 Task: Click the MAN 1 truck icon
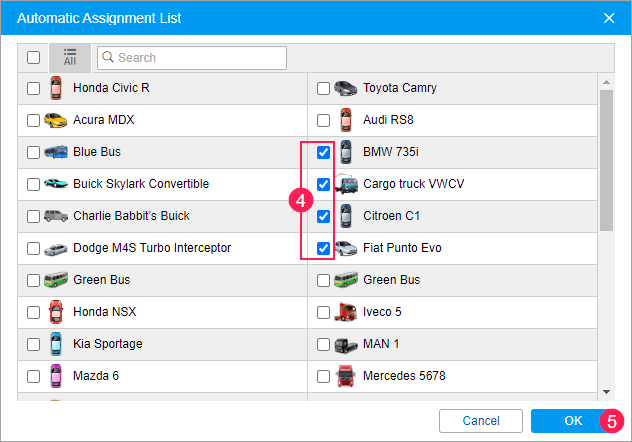point(345,345)
